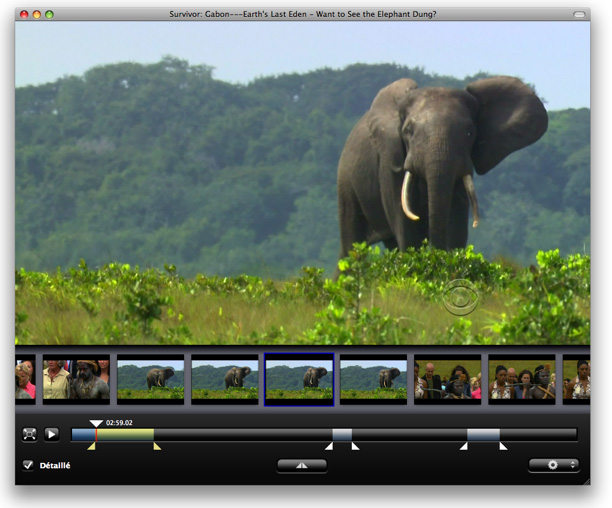Click the end marker of the middle segment
This screenshot has height=508, width=612.
coord(355,446)
